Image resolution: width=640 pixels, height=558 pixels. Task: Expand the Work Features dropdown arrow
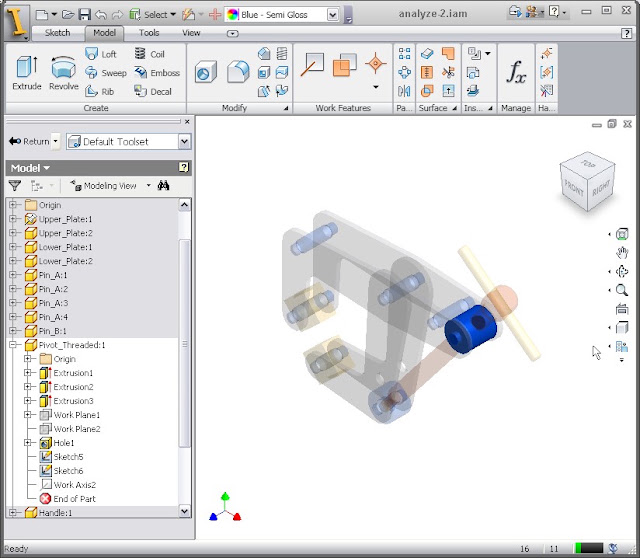(x=376, y=87)
